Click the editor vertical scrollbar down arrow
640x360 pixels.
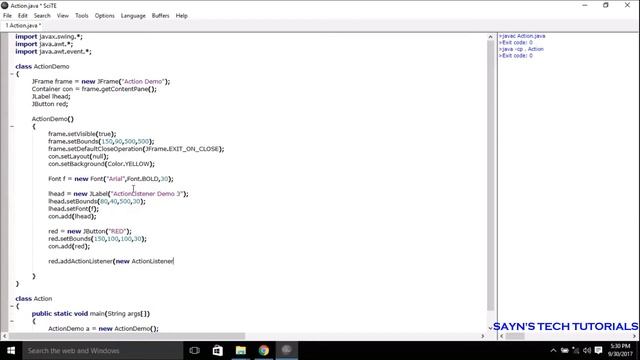click(490, 328)
